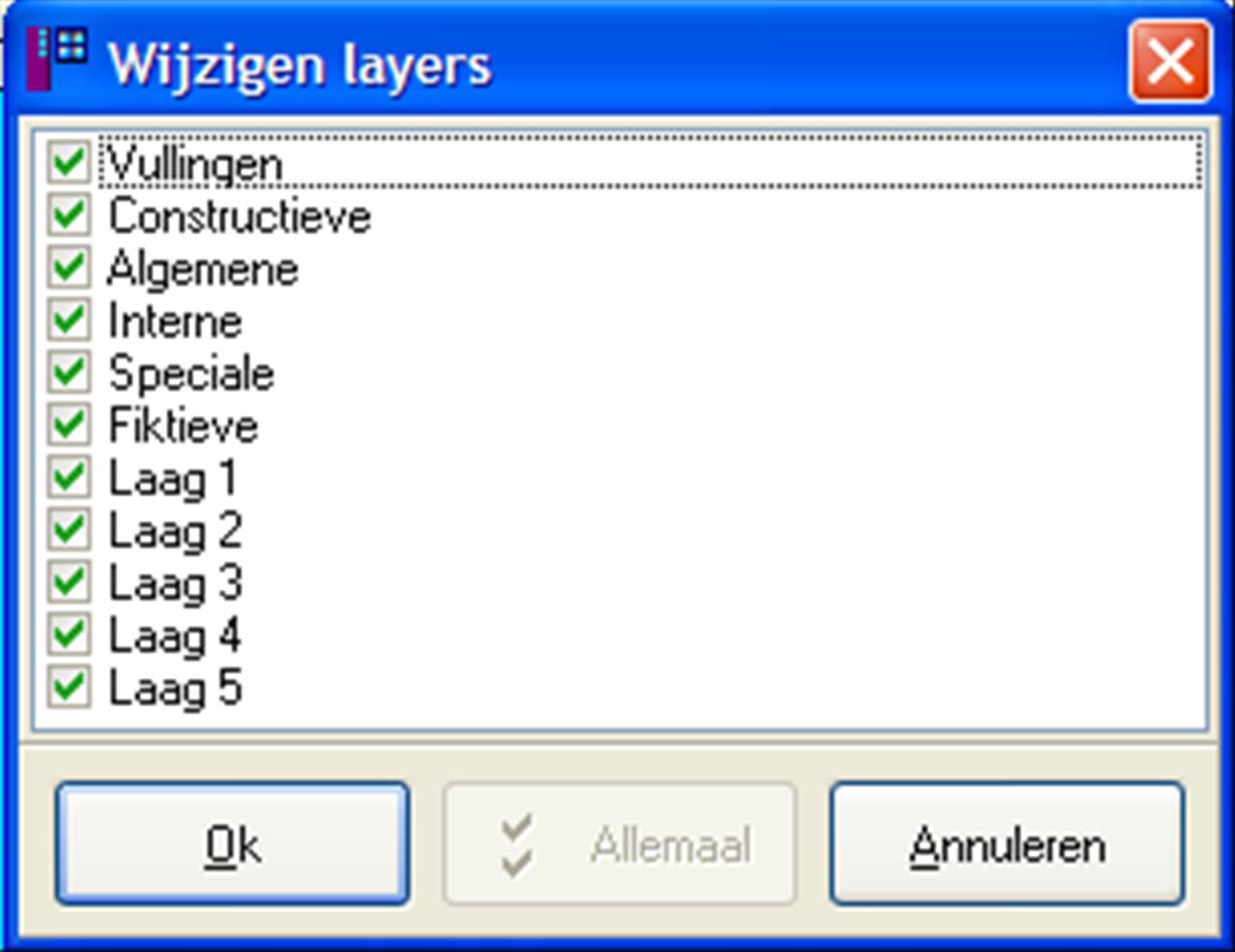Click the double checkmark icon on Allemaal
The image size is (1235, 952).
click(517, 845)
